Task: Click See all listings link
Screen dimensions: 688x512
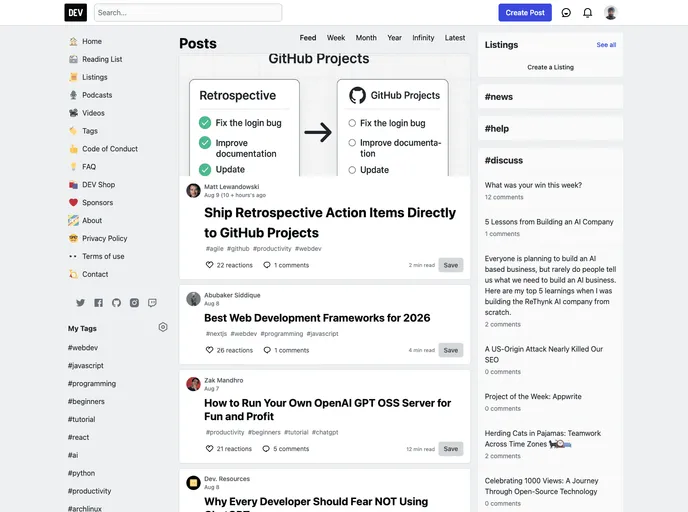Action: pos(606,45)
